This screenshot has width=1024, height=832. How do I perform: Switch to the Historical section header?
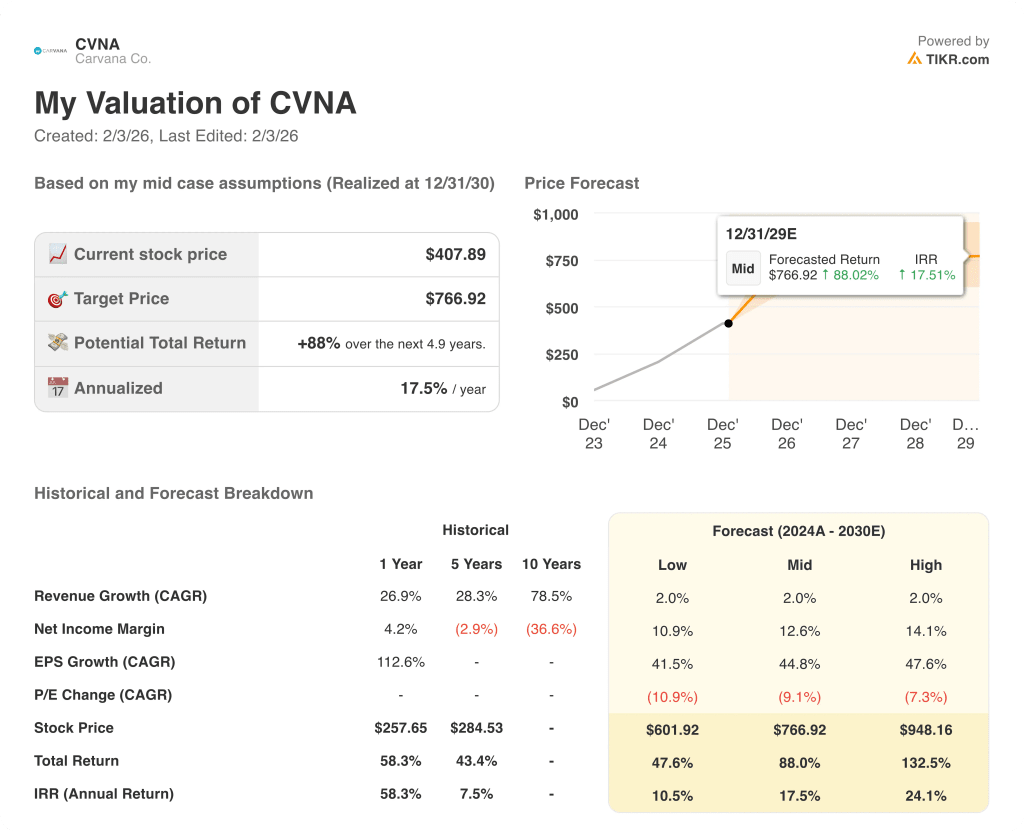coord(476,530)
